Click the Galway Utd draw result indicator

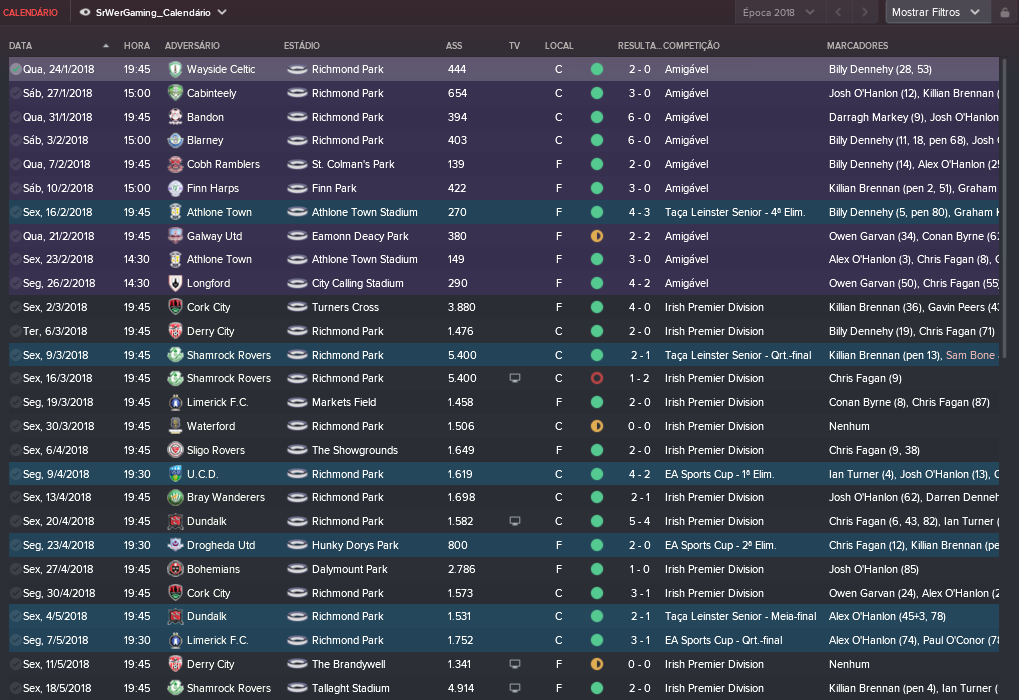(597, 236)
